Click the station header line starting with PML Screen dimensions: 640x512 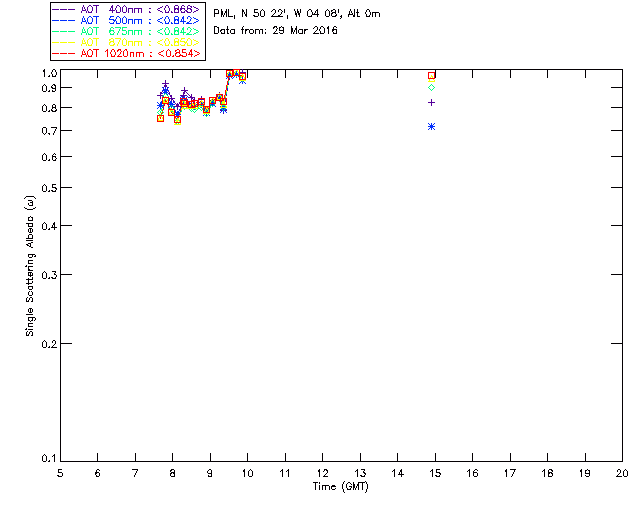[x=297, y=14]
